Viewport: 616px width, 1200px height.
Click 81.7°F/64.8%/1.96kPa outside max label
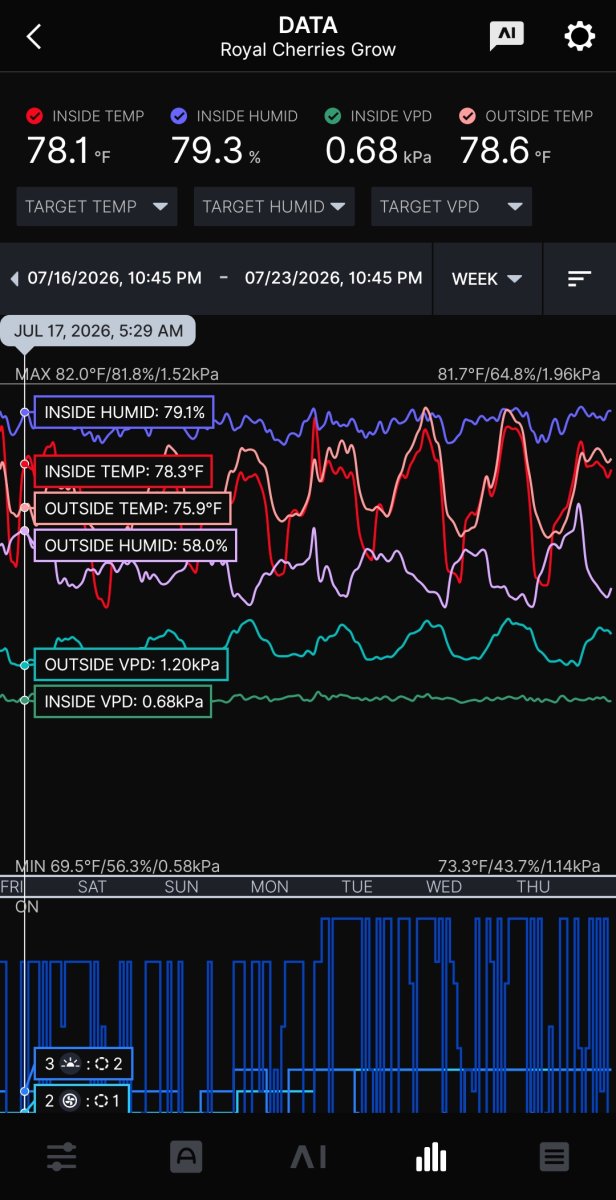coord(519,374)
